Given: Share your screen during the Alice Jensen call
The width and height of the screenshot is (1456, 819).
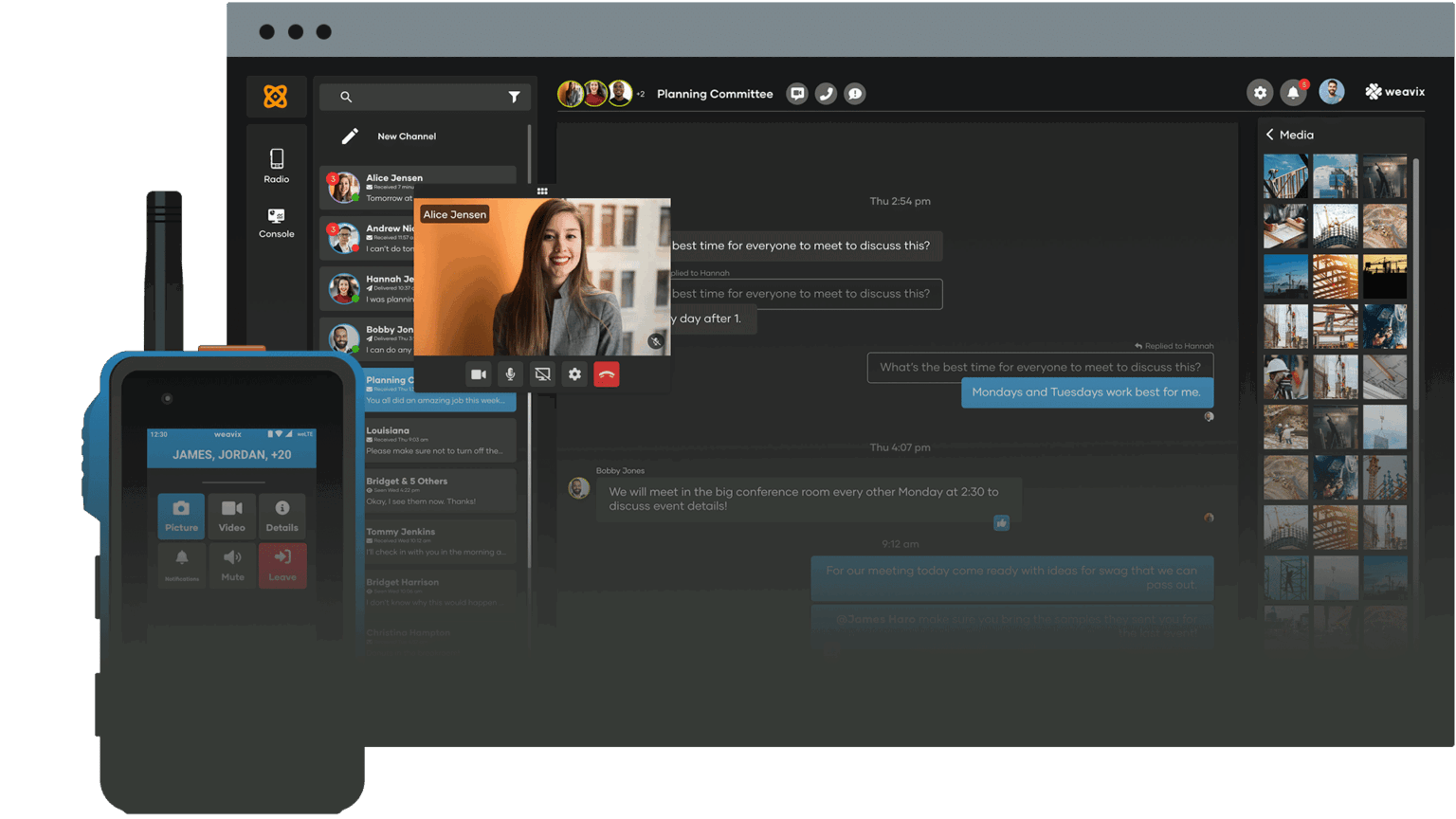Looking at the screenshot, I should [542, 373].
